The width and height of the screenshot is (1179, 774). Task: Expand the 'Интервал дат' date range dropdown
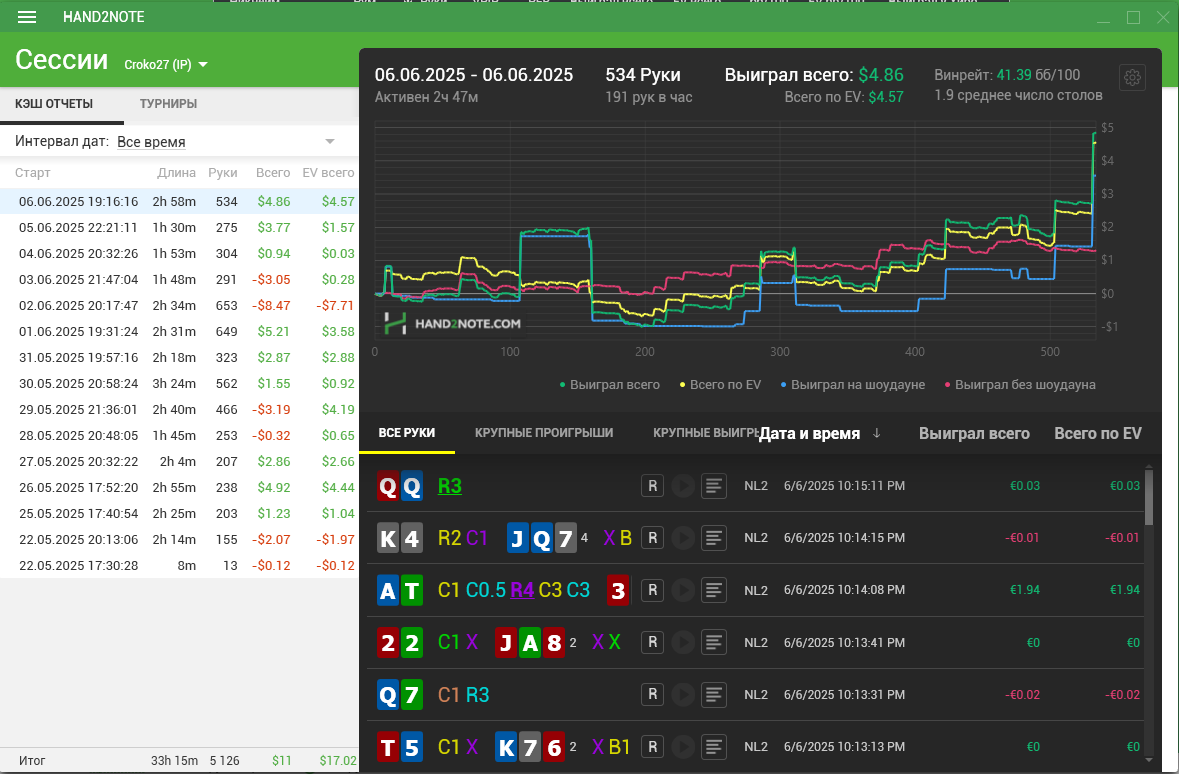tap(226, 141)
